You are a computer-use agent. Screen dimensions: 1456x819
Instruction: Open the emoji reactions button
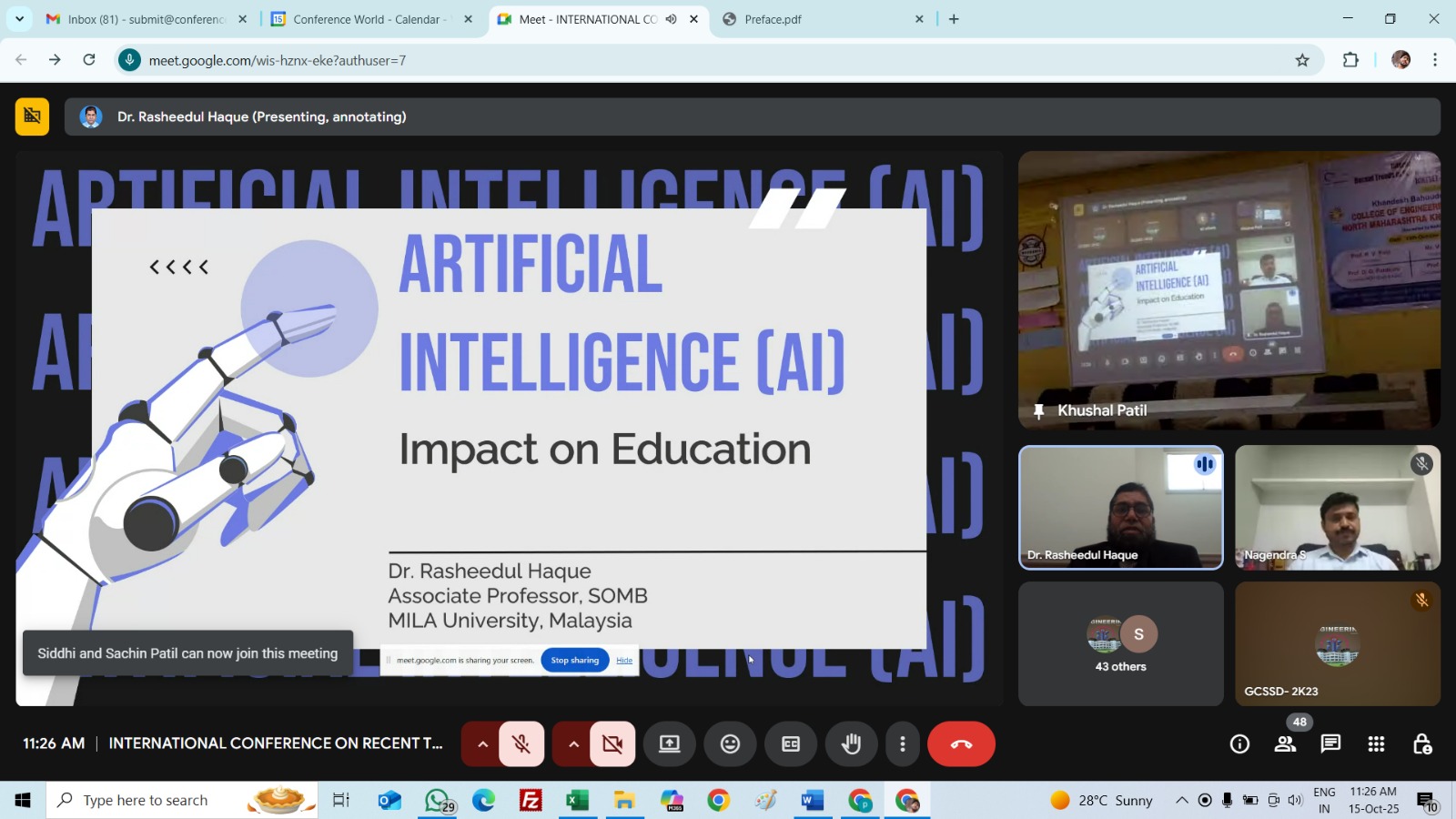point(730,744)
